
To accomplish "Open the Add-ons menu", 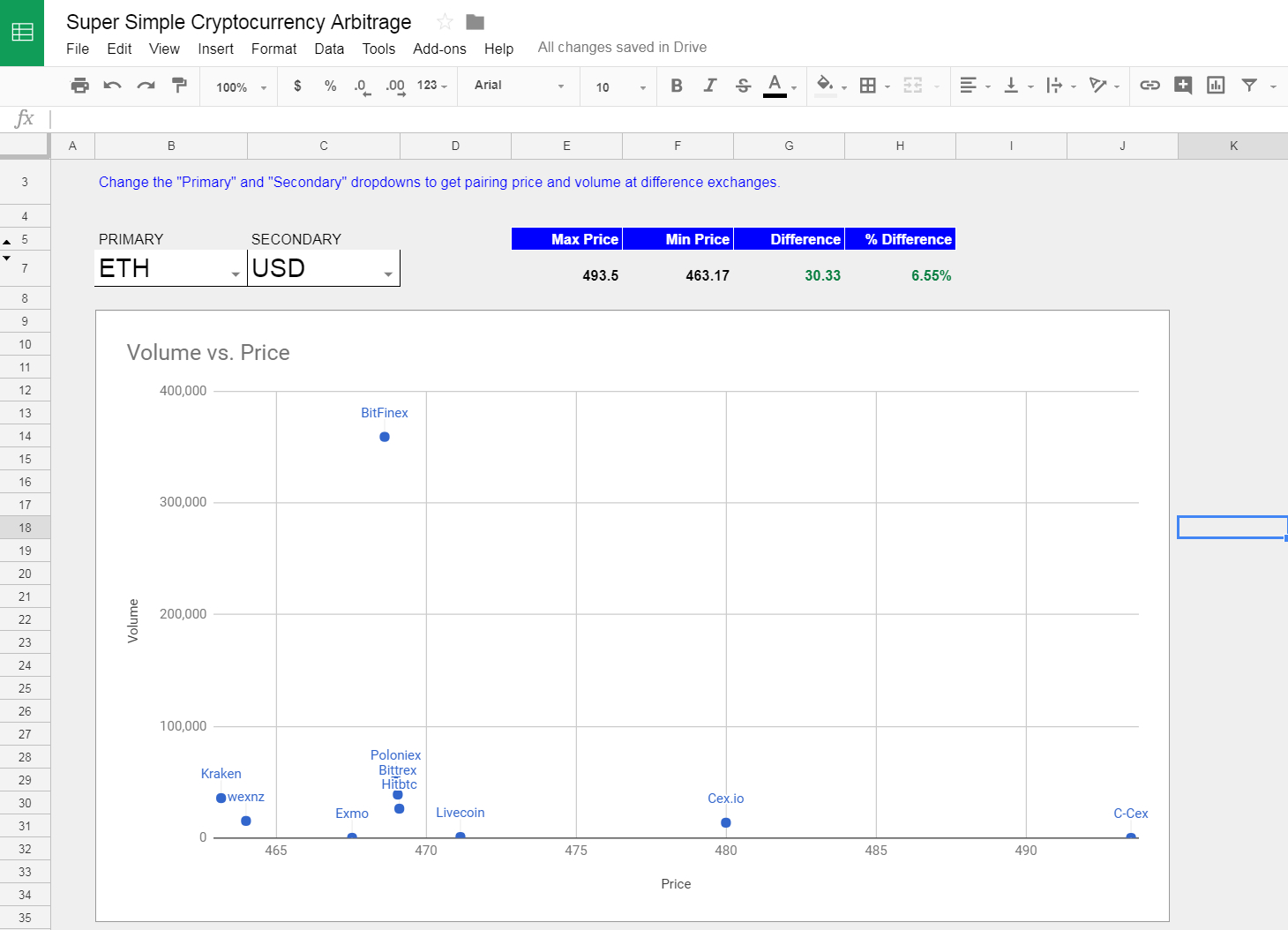I will tap(439, 49).
